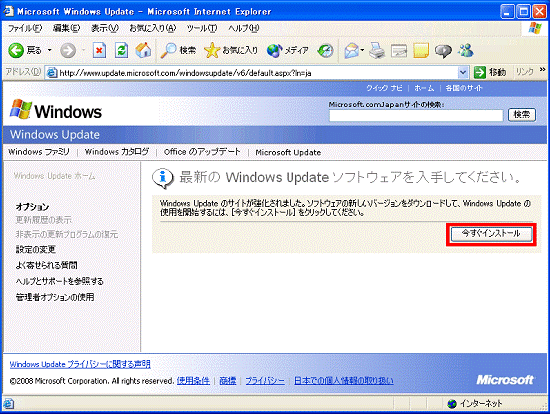Open the Favorites star (お気に入り) button

click(x=231, y=51)
